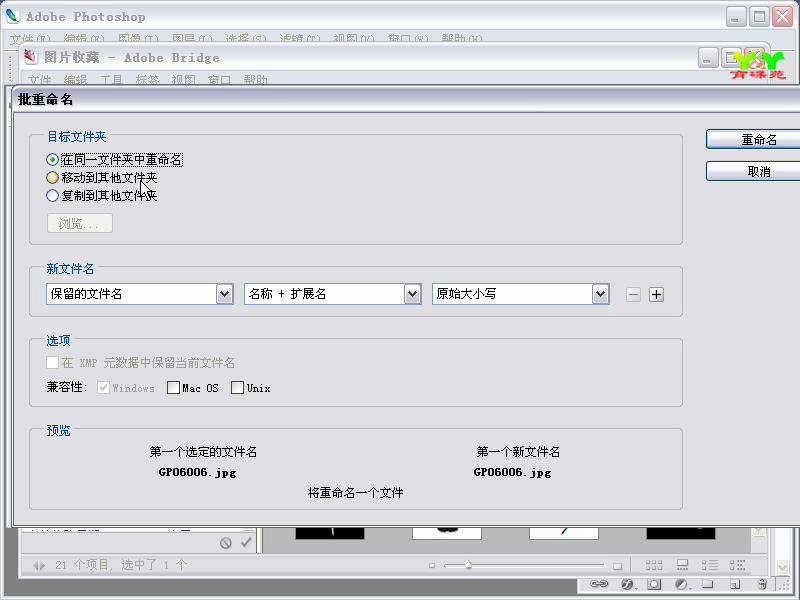Enable Unix compatibility checkbox
This screenshot has height=600, width=800.
point(237,388)
